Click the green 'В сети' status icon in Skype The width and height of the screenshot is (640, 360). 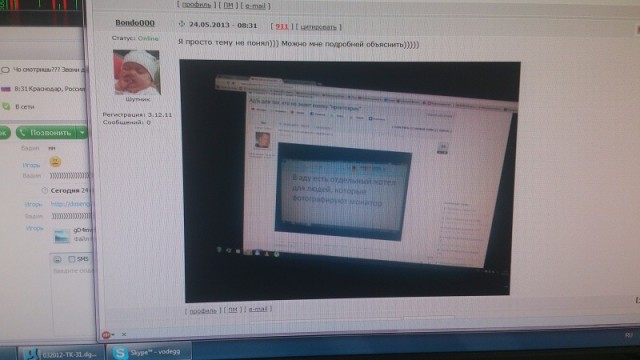6,106
